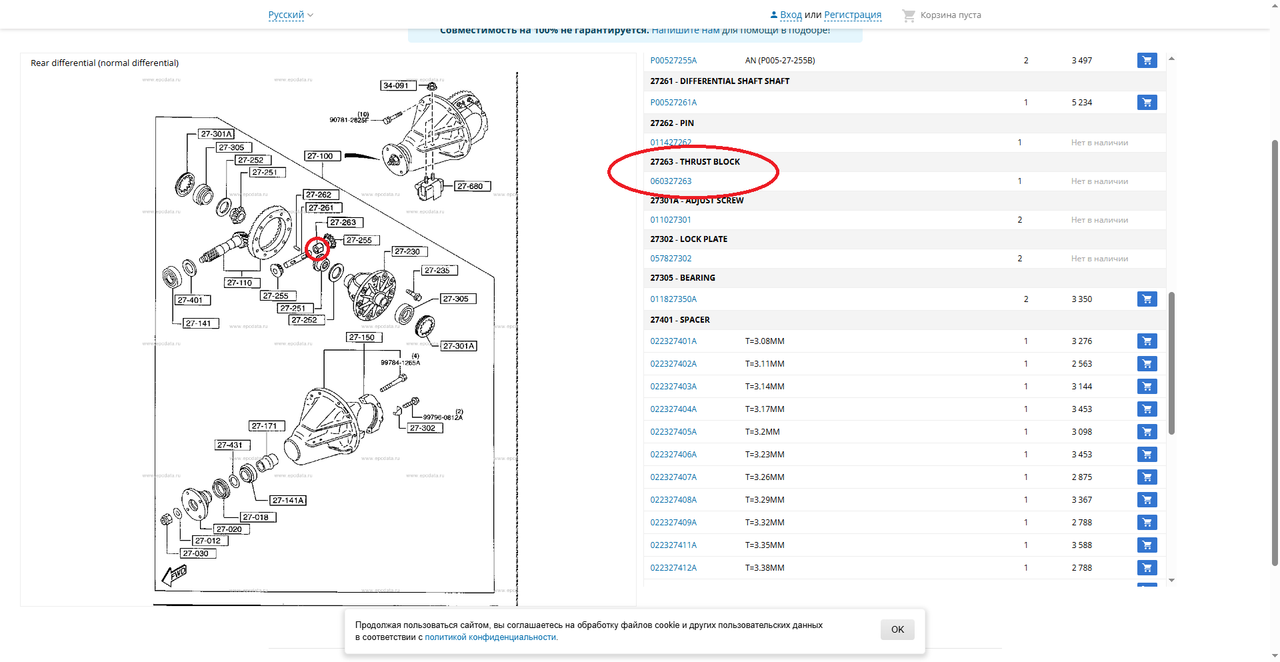Add spacer 022327407A to cart
1280x662 pixels.
pyautogui.click(x=1147, y=477)
